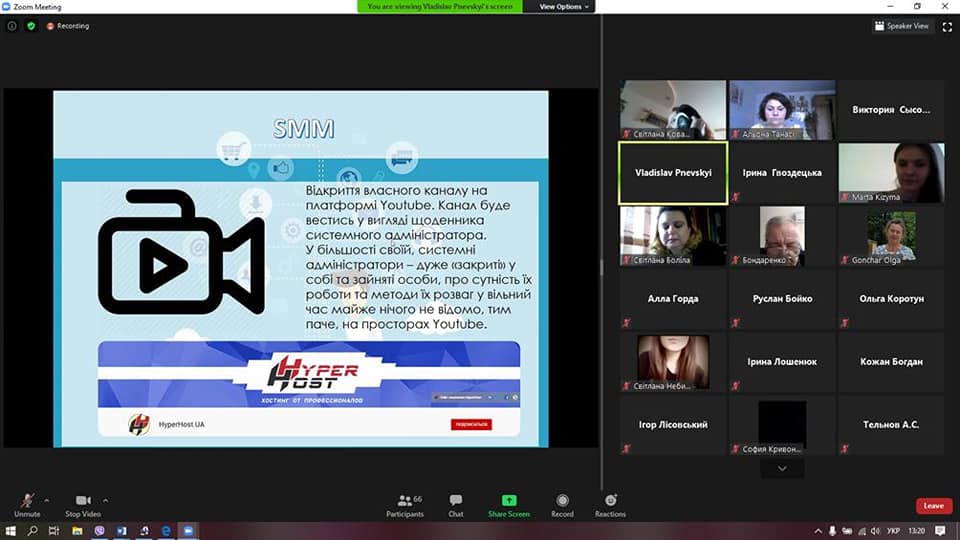
Task: Open the Windows Start menu
Action: click(x=11, y=531)
